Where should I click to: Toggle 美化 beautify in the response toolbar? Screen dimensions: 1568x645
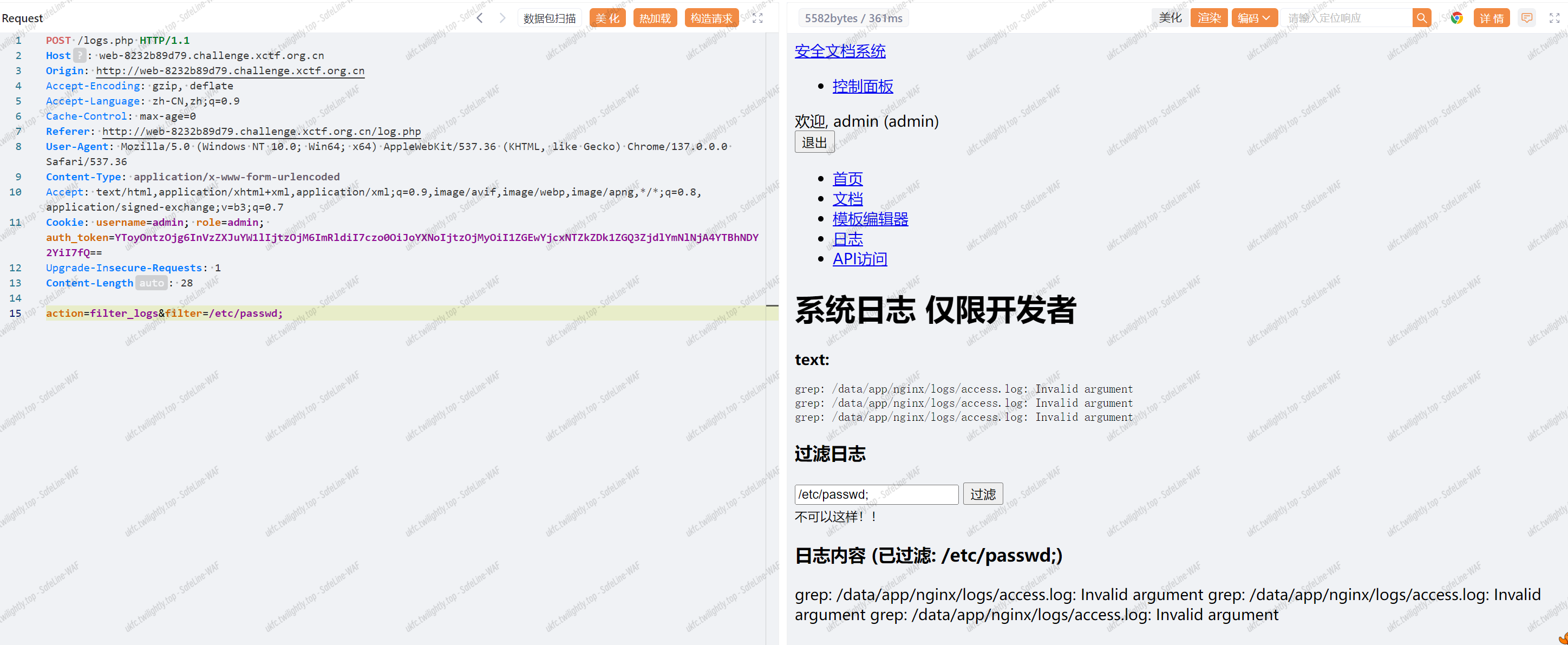[1170, 18]
